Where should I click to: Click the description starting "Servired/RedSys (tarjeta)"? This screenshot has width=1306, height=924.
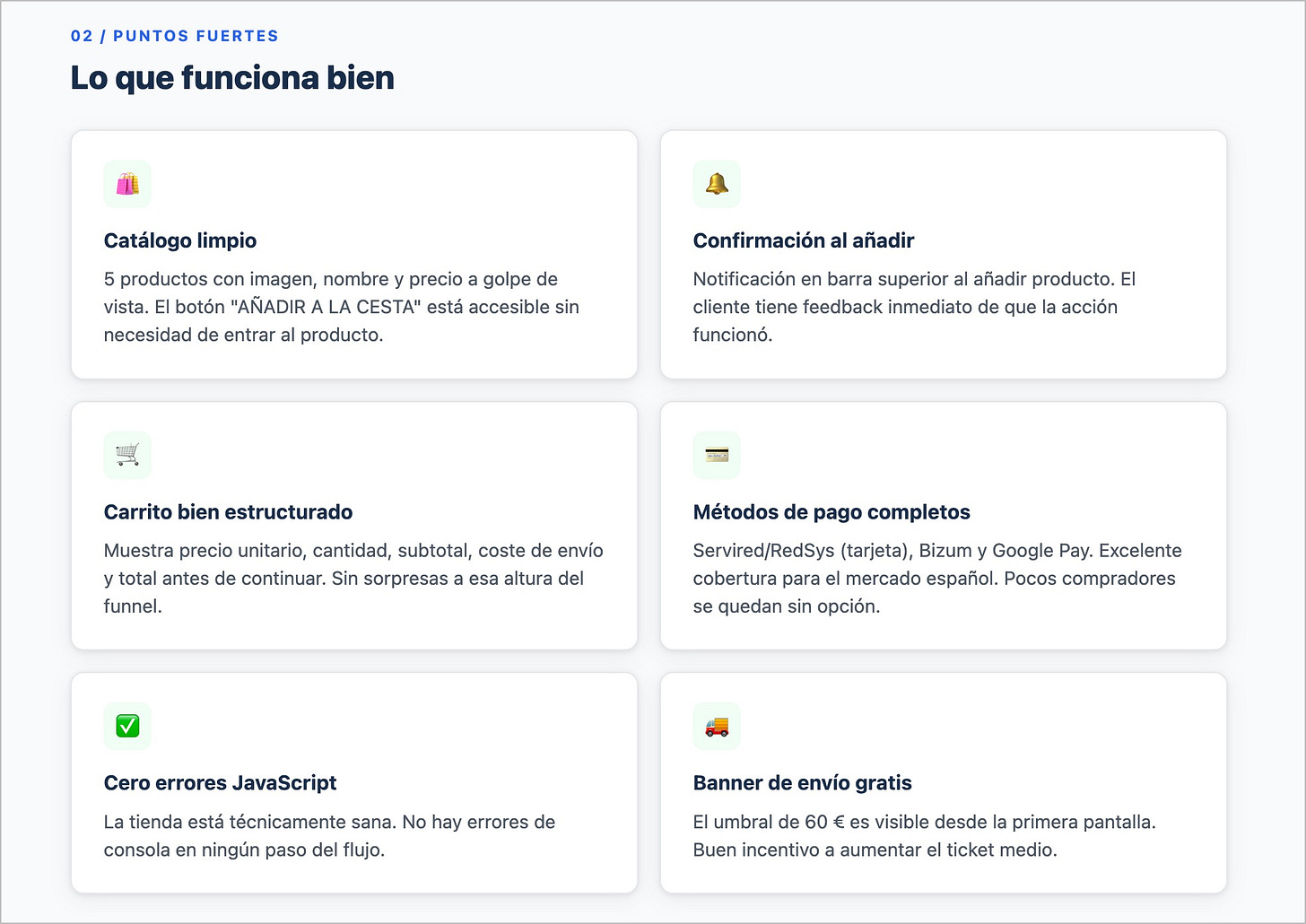[937, 579]
